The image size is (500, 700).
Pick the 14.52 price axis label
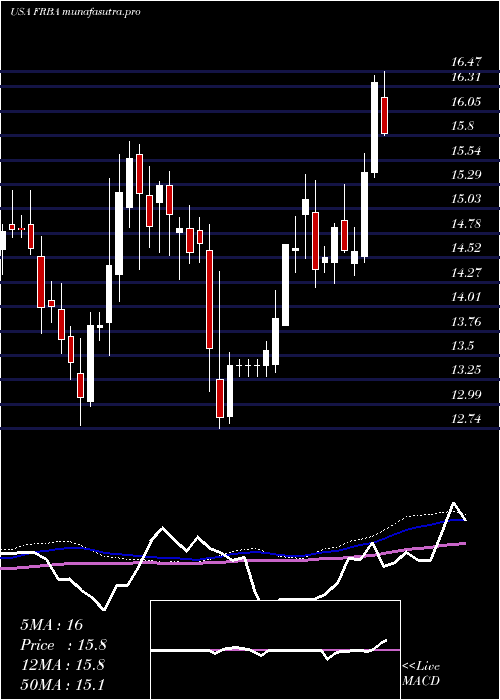pos(467,248)
